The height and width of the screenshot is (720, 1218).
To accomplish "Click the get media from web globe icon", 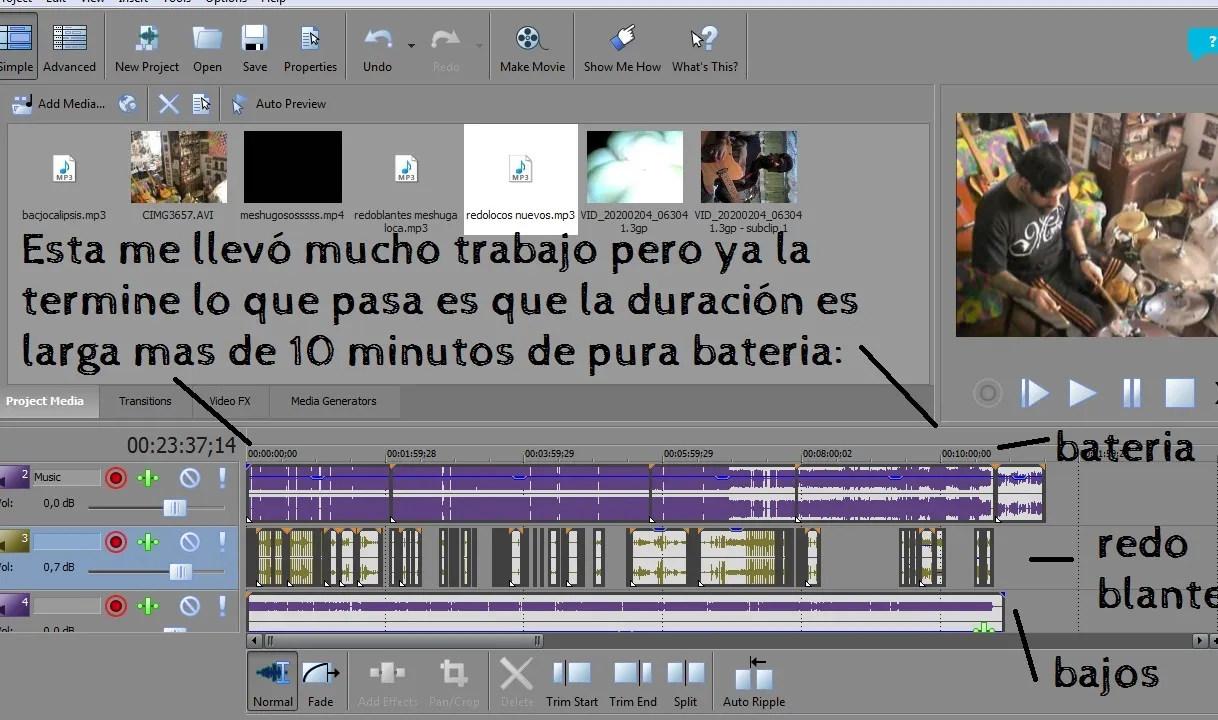I will [x=127, y=103].
